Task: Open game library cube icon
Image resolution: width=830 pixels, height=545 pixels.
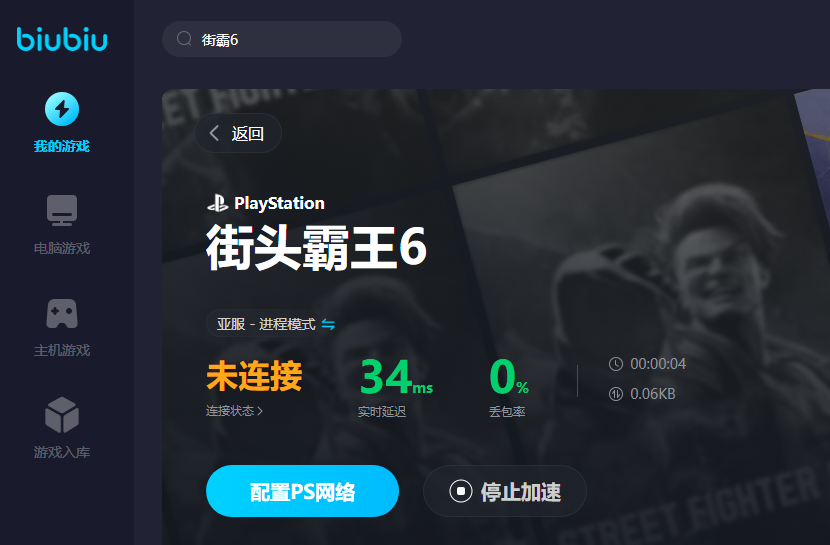Action: click(x=62, y=415)
